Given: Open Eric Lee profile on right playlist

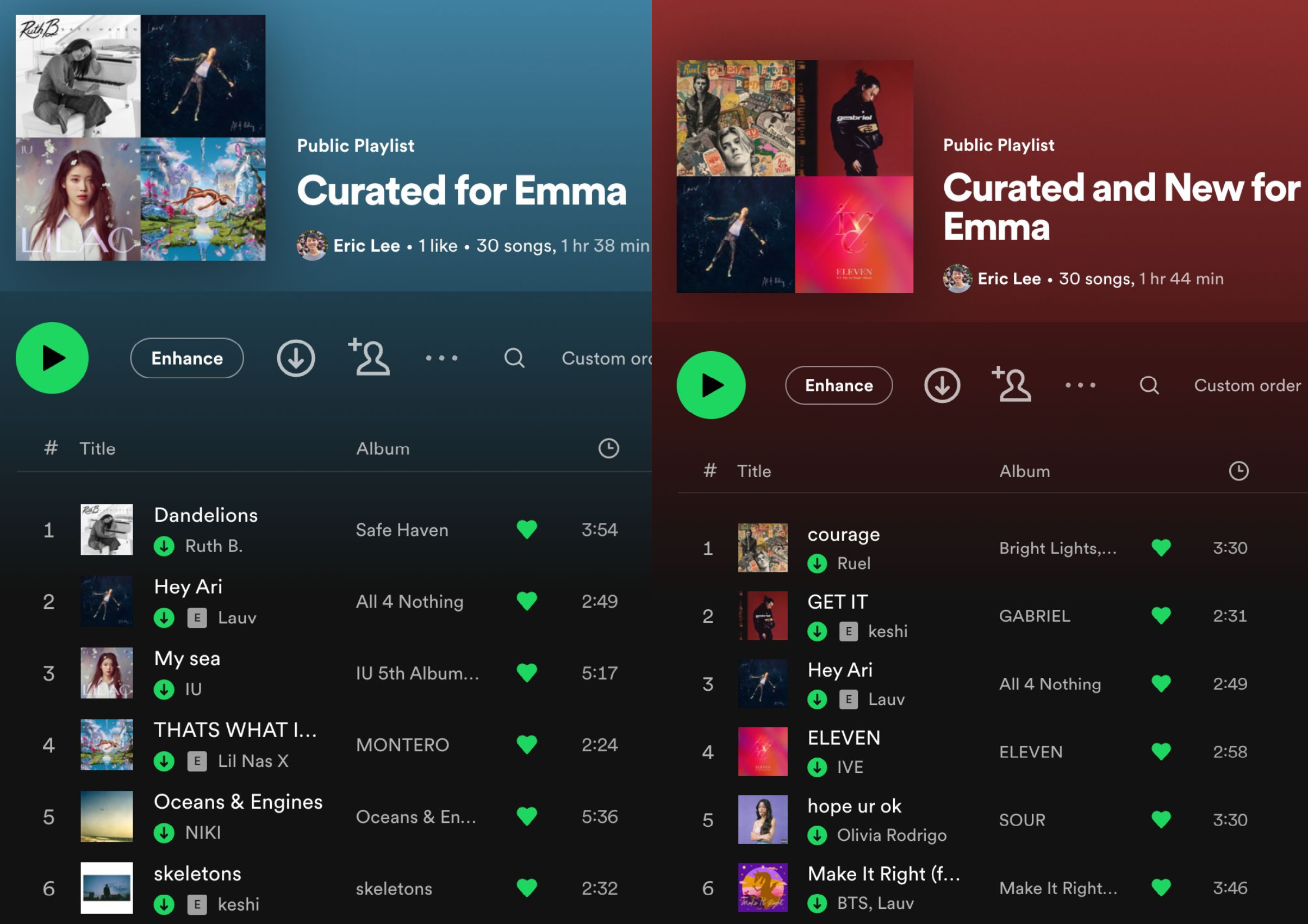Looking at the screenshot, I should click(x=1009, y=279).
